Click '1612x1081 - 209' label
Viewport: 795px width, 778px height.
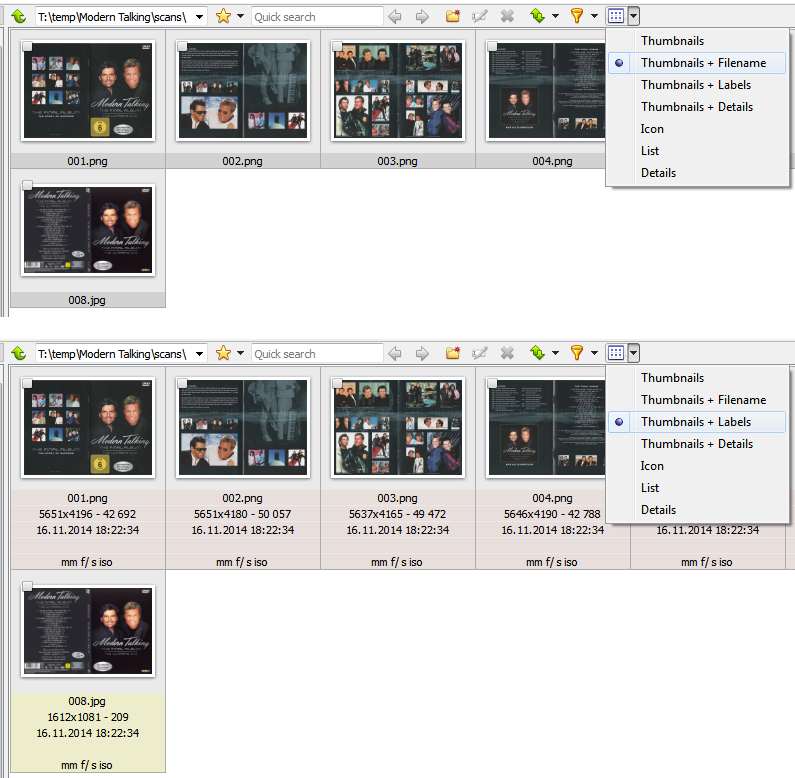88,717
